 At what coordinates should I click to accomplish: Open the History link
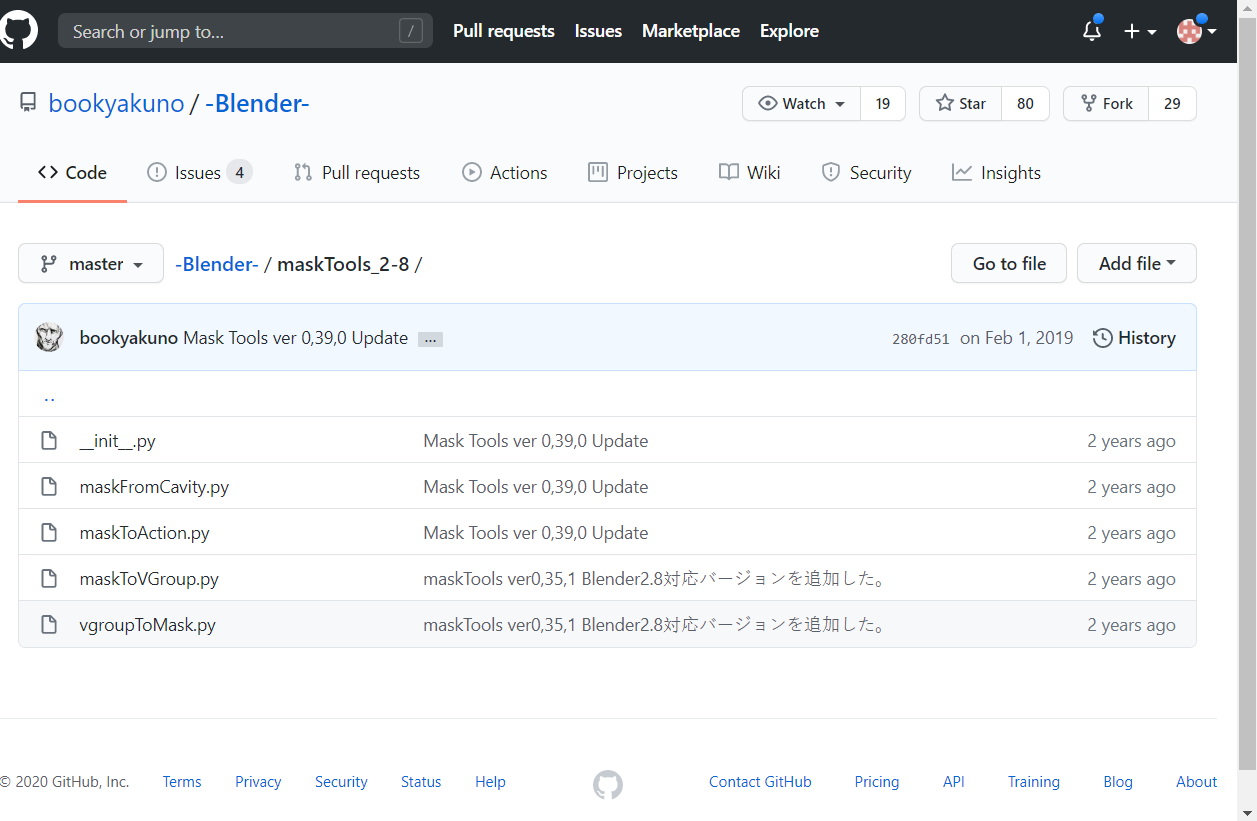click(x=1134, y=338)
